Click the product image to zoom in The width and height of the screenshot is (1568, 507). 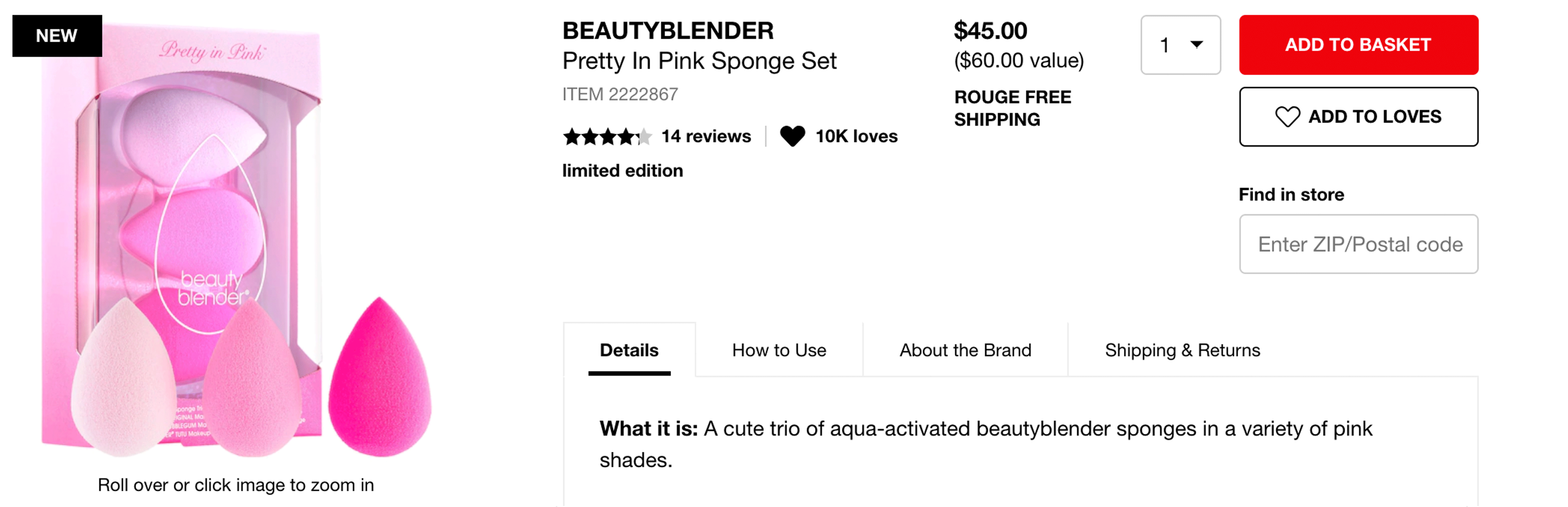(x=236, y=241)
